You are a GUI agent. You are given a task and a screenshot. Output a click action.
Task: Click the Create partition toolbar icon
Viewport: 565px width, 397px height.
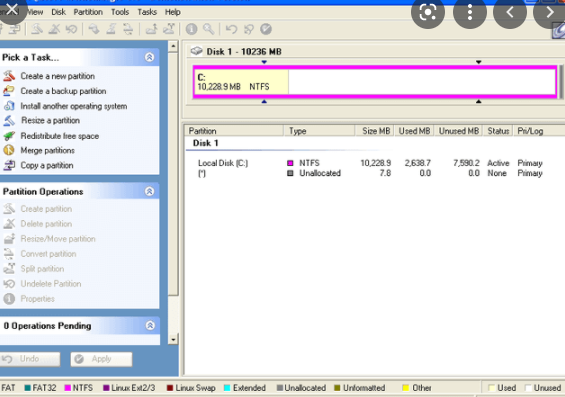click(x=37, y=29)
